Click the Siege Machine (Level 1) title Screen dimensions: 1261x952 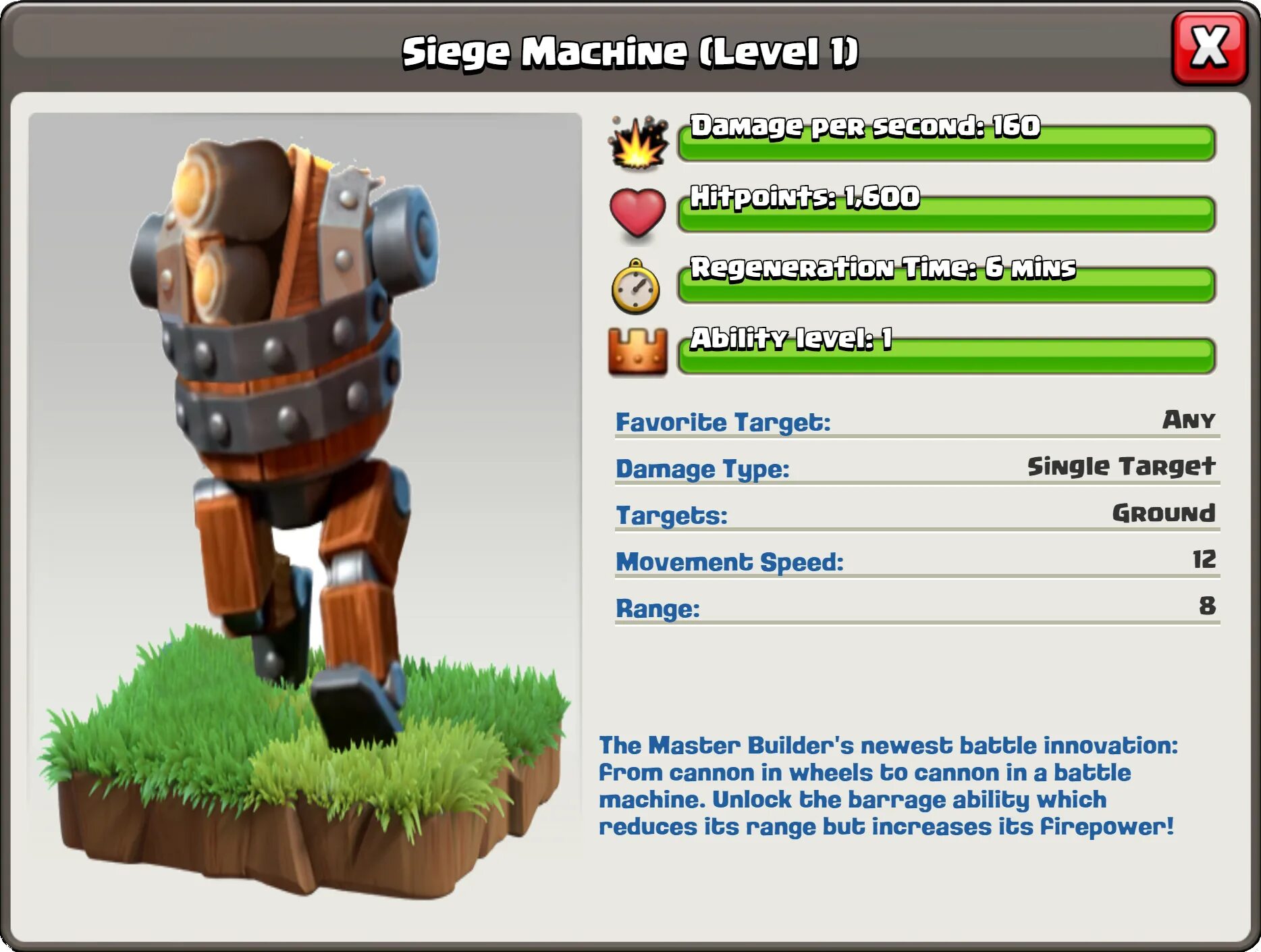tap(630, 53)
